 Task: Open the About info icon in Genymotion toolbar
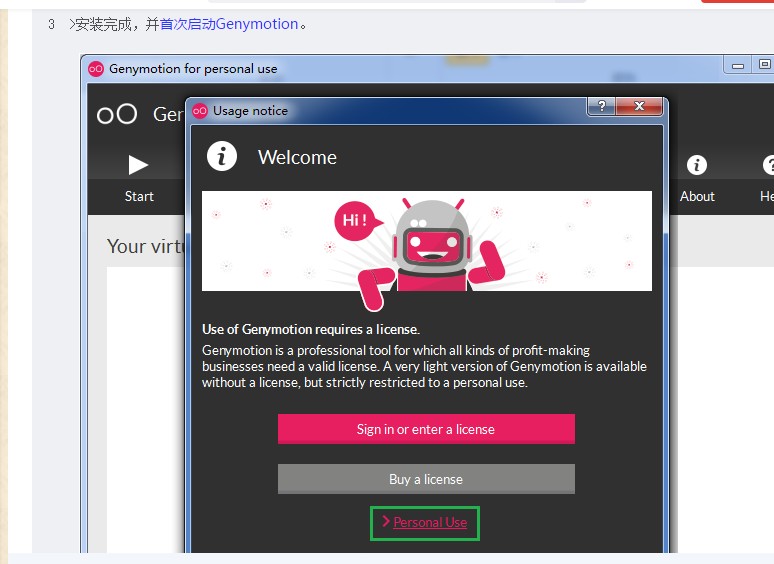point(697,165)
